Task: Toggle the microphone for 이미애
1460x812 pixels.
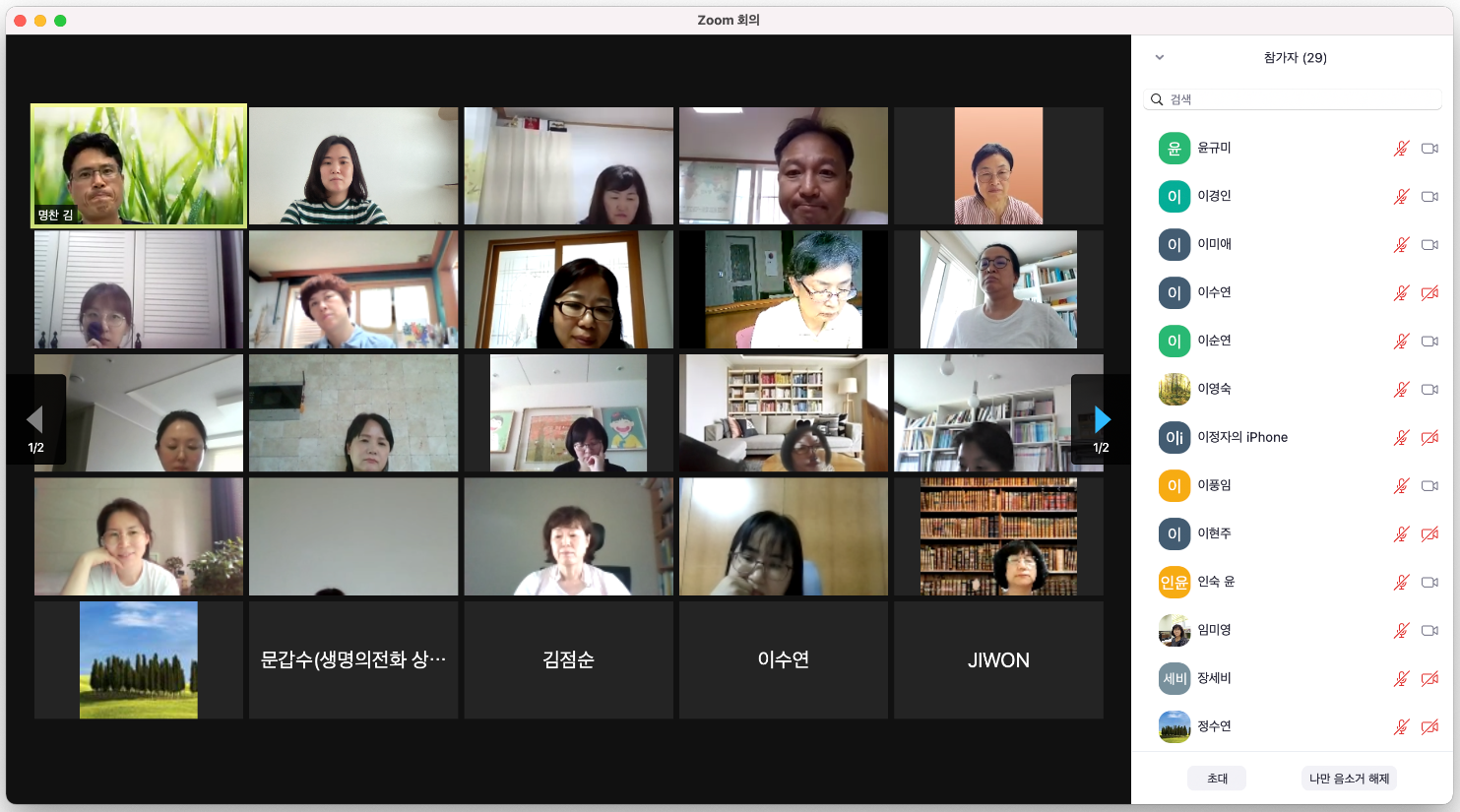Action: coord(1401,245)
